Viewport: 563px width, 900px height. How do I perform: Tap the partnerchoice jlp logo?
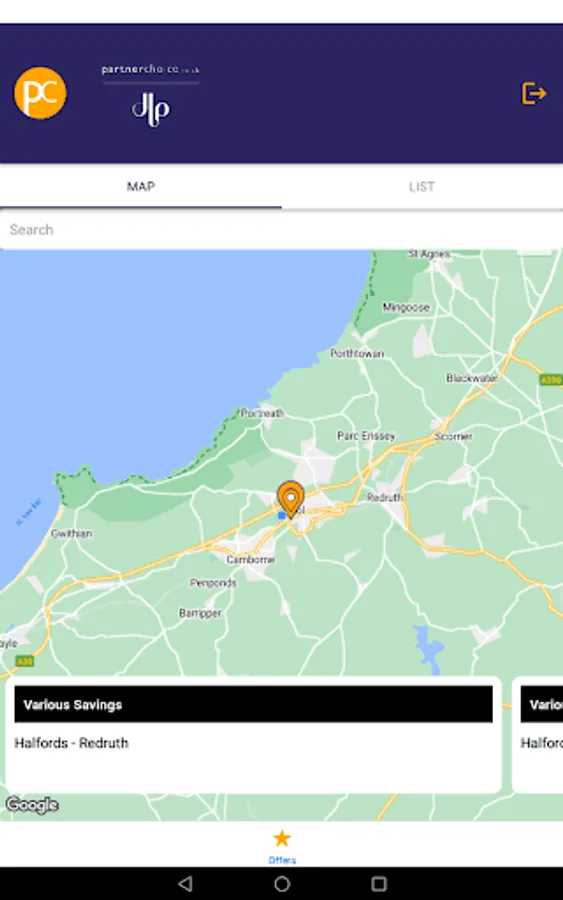pos(150,95)
